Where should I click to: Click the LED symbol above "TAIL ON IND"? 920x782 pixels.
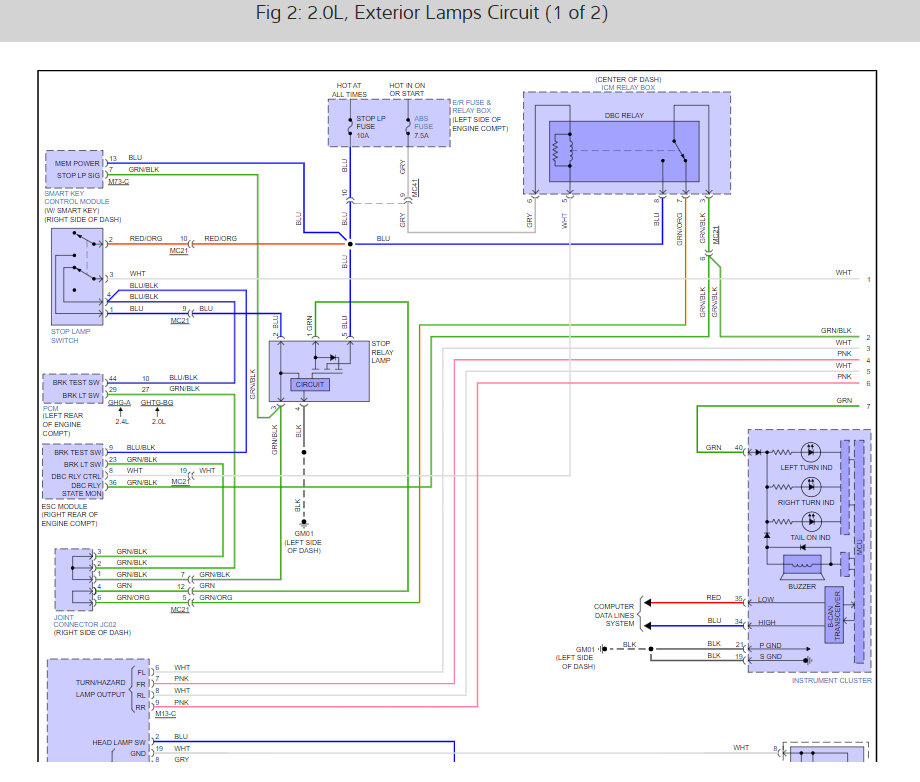(811, 521)
